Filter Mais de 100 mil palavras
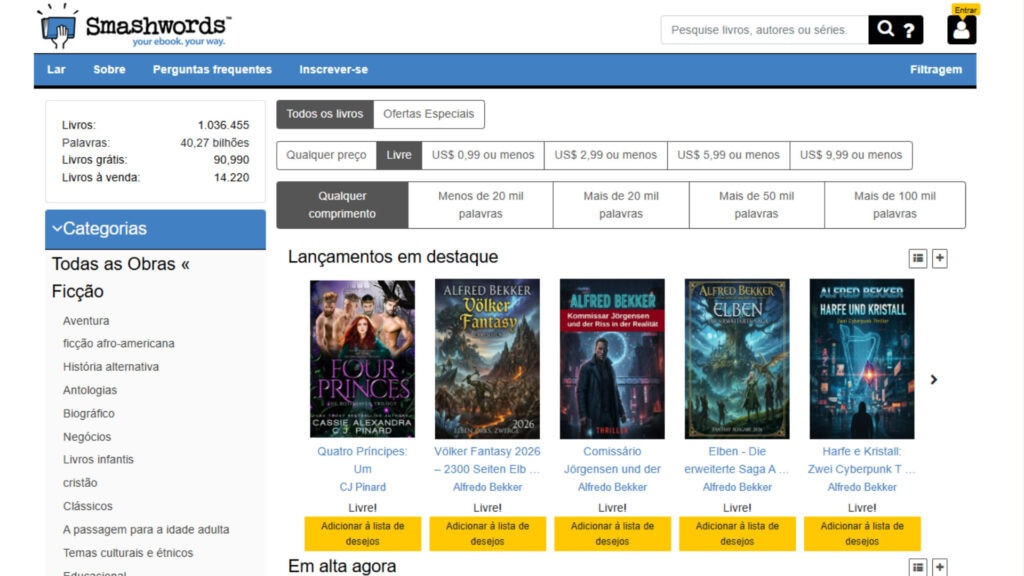Viewport: 1024px width, 576px height. (x=895, y=205)
